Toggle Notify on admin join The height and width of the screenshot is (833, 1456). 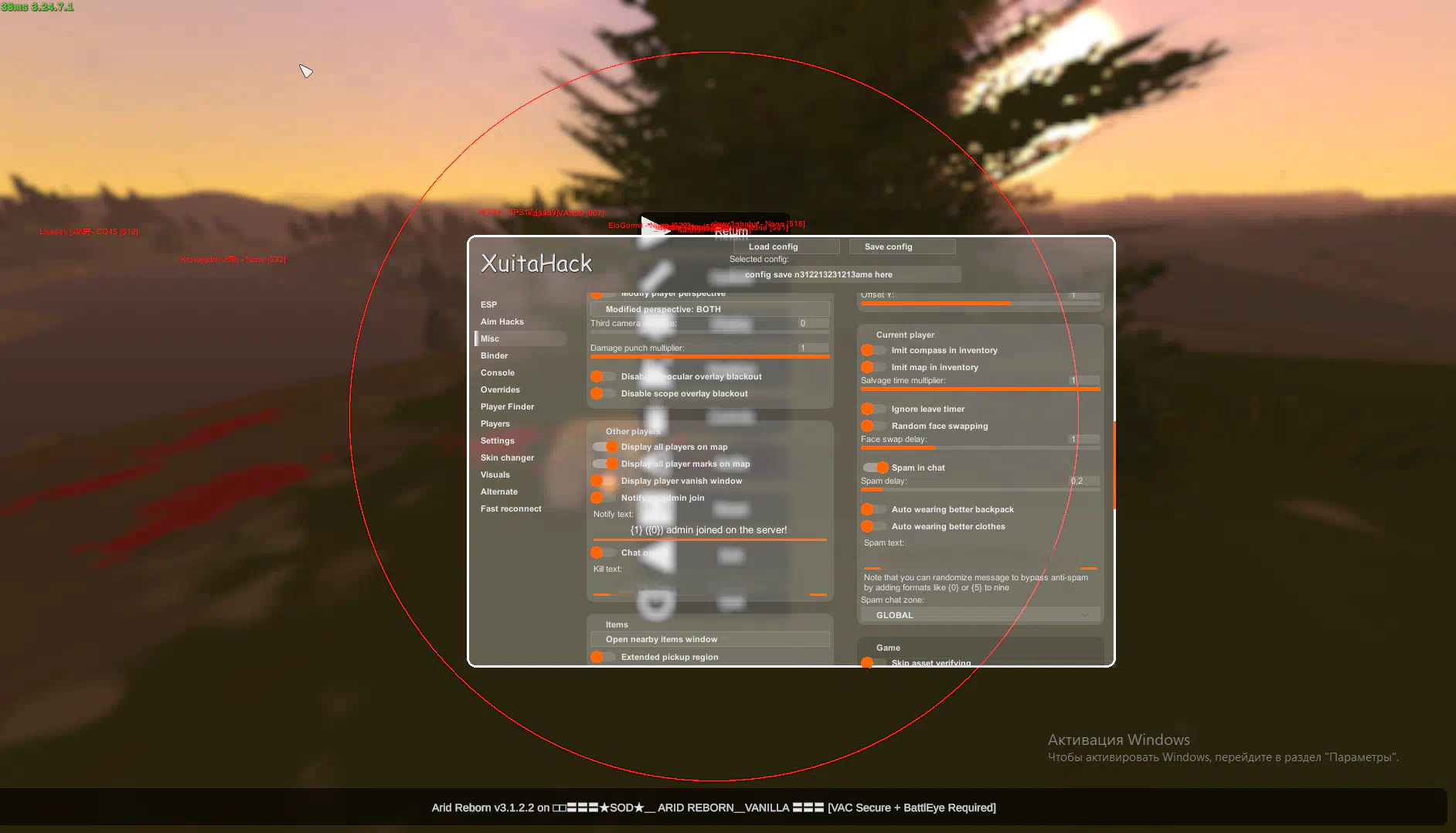coord(603,498)
